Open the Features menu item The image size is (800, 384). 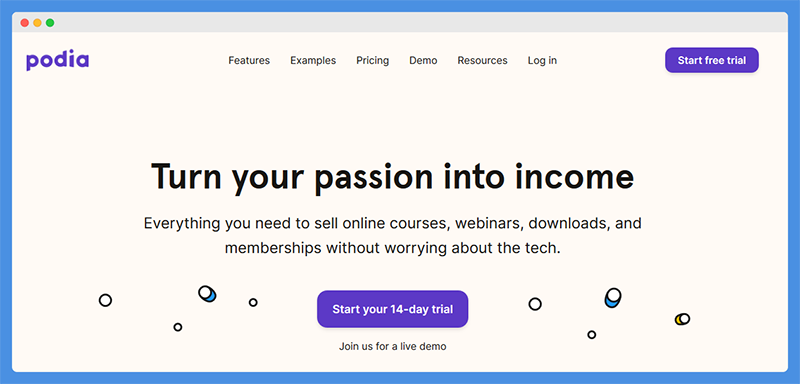pos(249,60)
